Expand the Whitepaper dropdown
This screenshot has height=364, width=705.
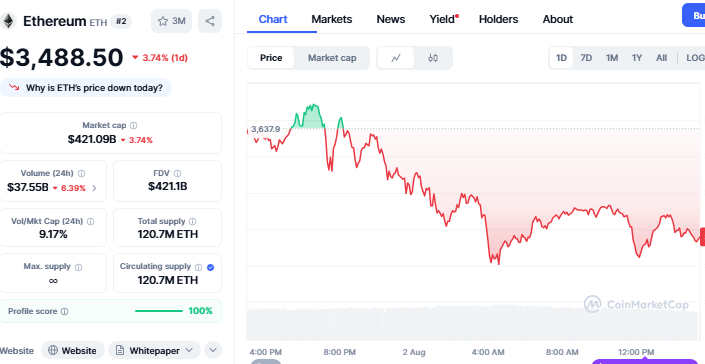(156, 351)
